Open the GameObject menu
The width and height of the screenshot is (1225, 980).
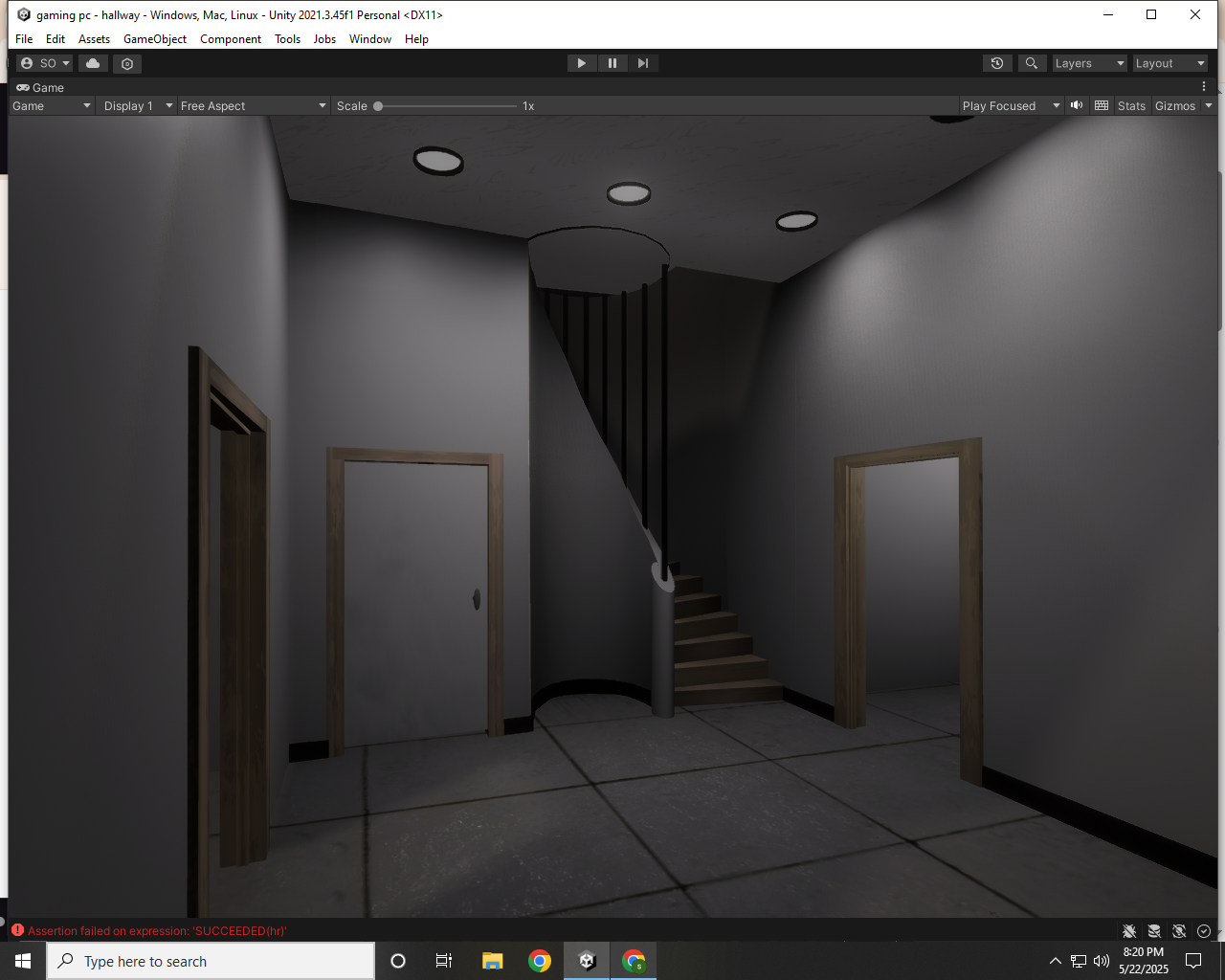tap(155, 39)
